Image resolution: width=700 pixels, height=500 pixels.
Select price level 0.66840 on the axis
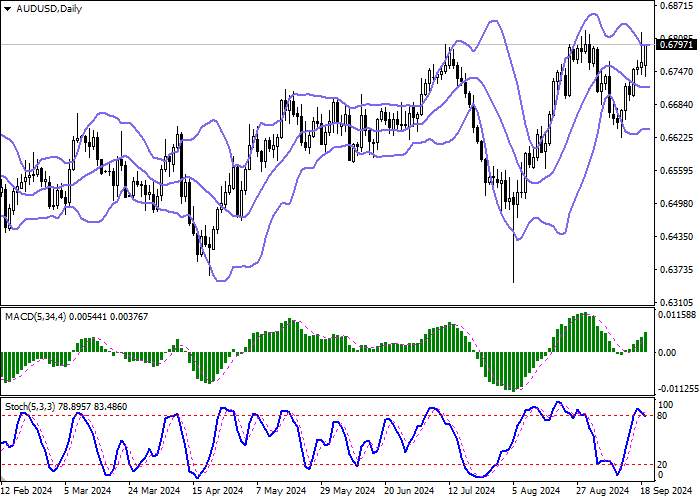pyautogui.click(x=676, y=104)
